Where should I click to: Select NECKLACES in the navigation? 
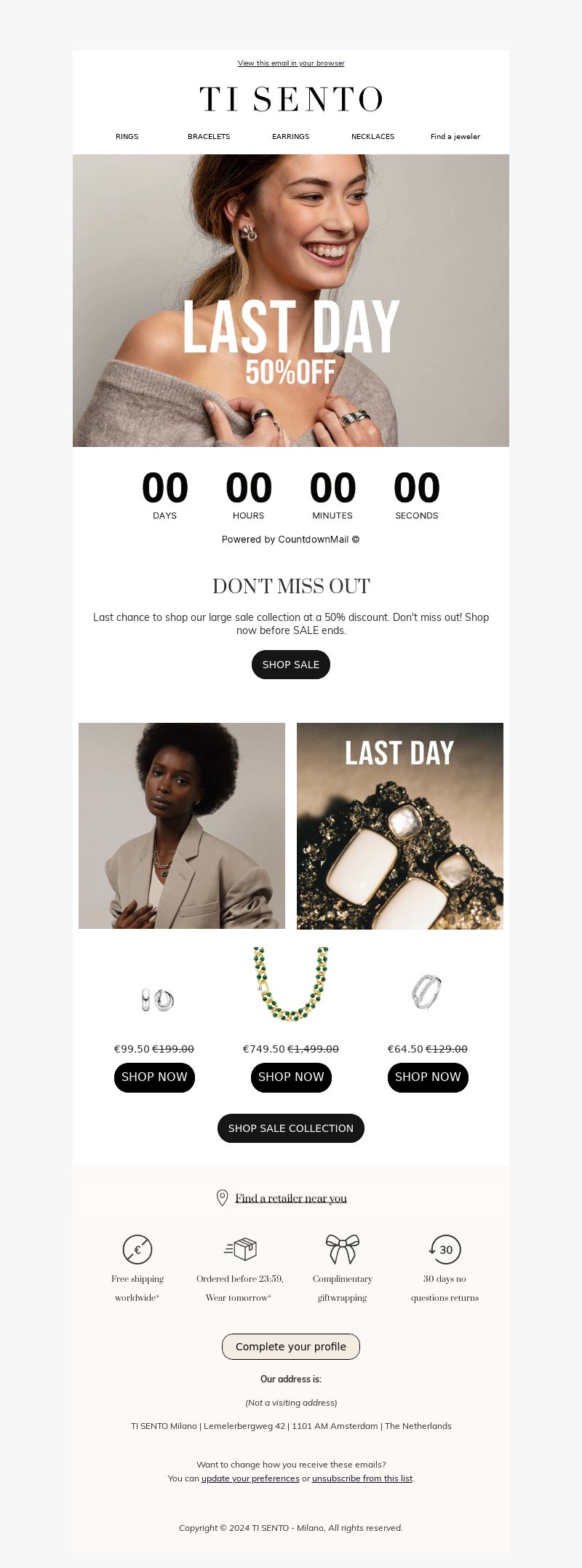tap(372, 136)
